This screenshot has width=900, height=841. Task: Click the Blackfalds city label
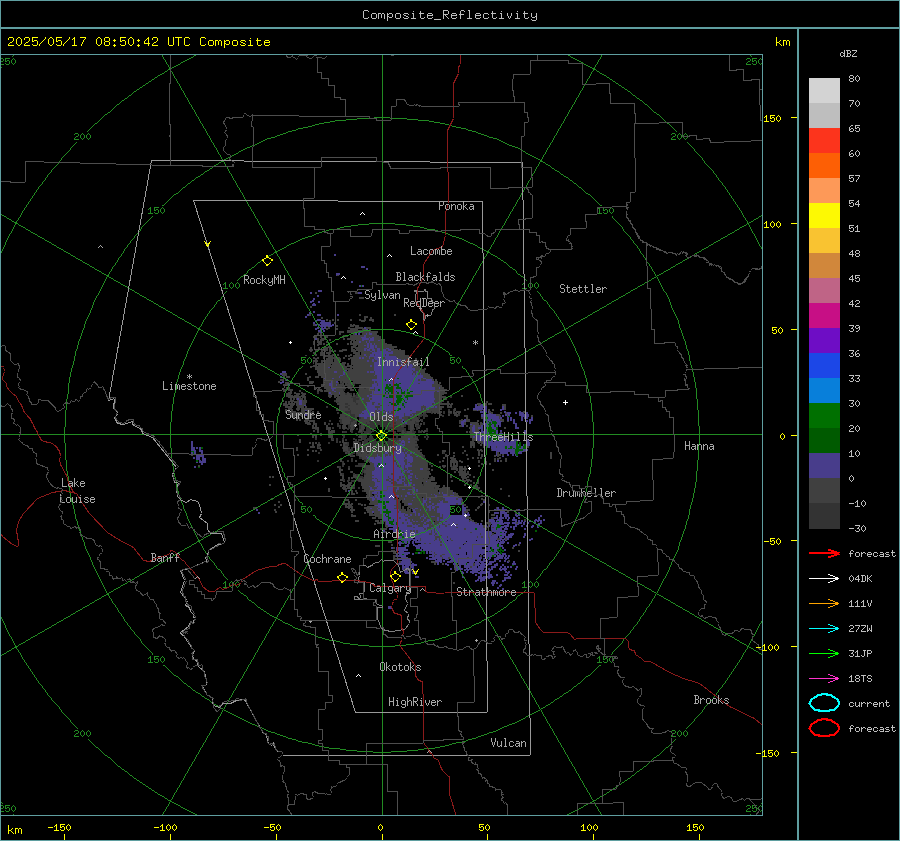(x=425, y=277)
